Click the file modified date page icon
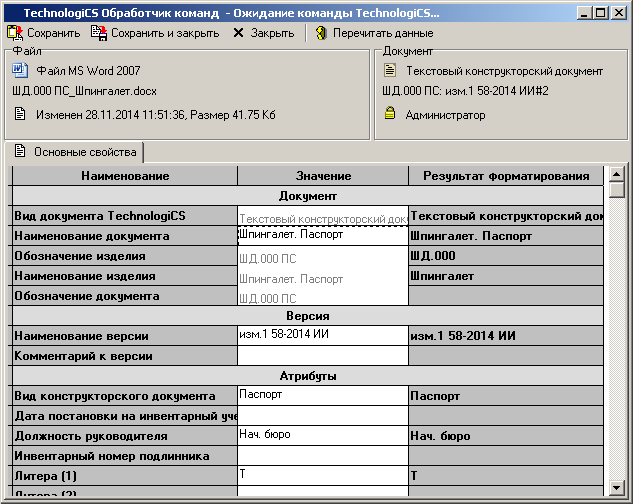Screen dimensions: 633x504 [x=20, y=114]
